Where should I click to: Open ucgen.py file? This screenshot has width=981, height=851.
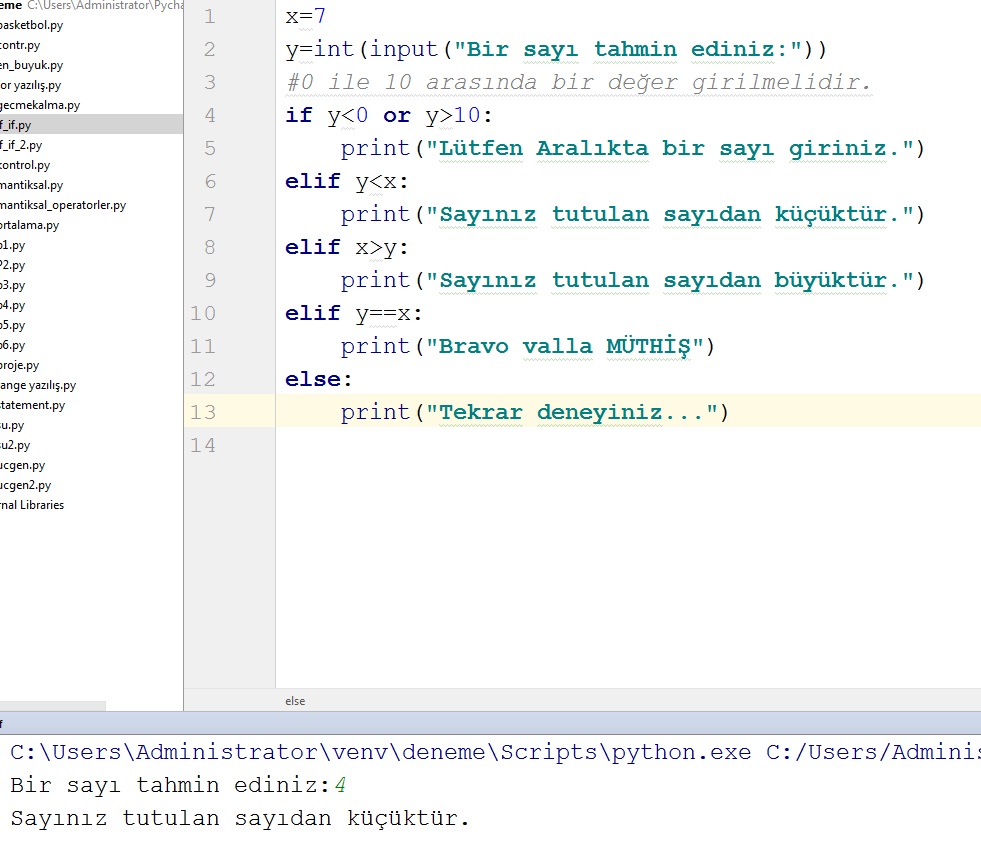coord(23,466)
